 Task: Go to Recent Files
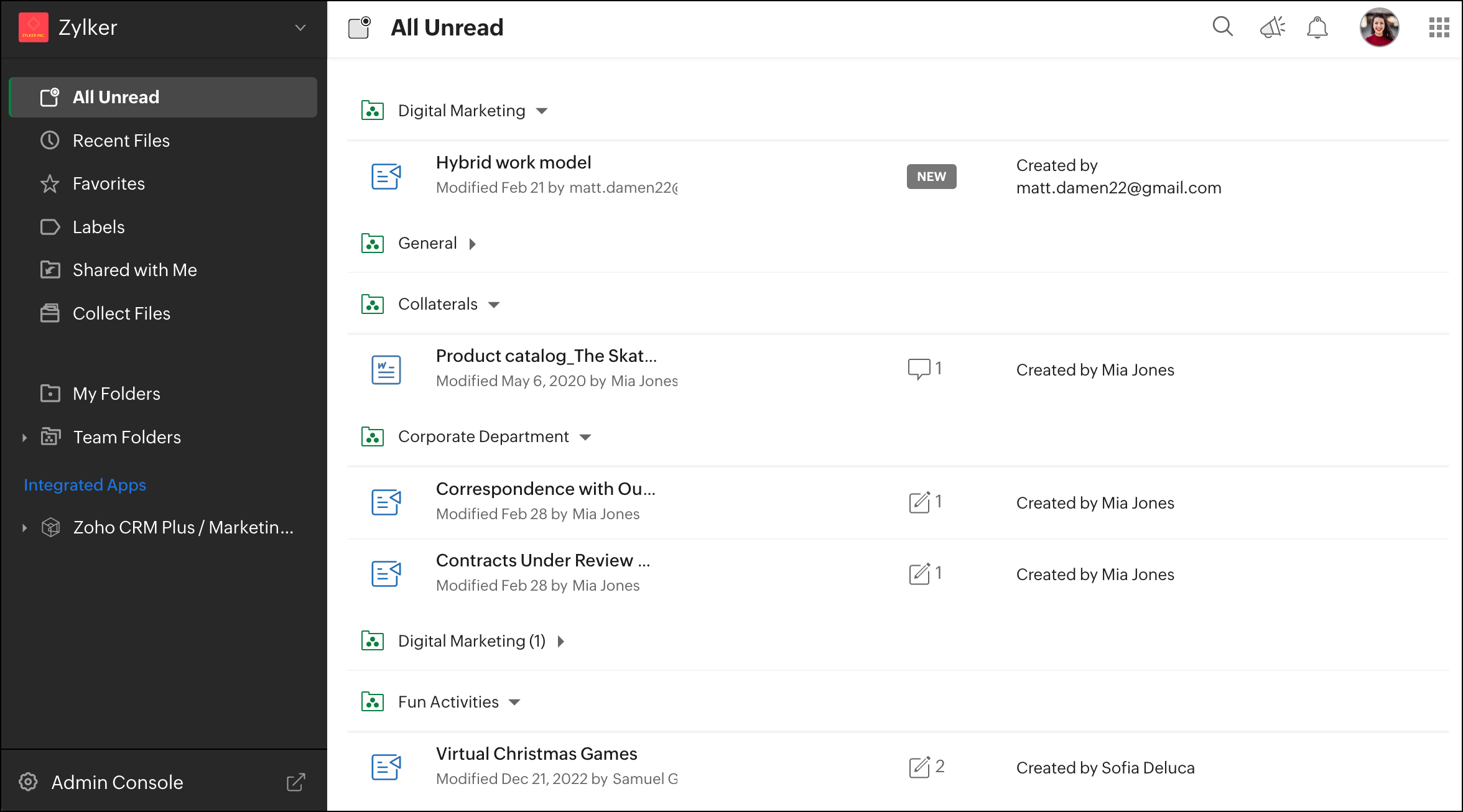pyautogui.click(x=121, y=141)
